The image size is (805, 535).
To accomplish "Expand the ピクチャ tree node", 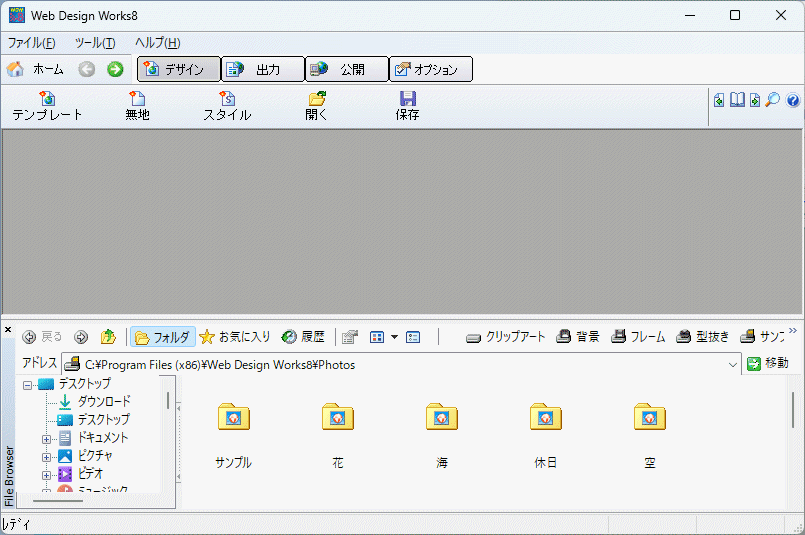I will click(x=46, y=457).
